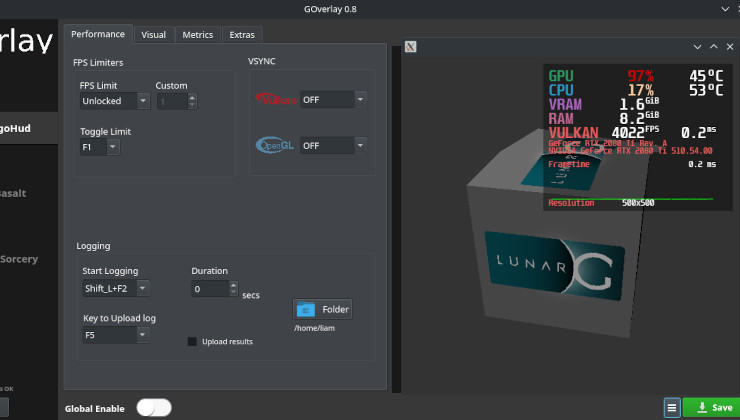Click the green Save button

coord(712,408)
